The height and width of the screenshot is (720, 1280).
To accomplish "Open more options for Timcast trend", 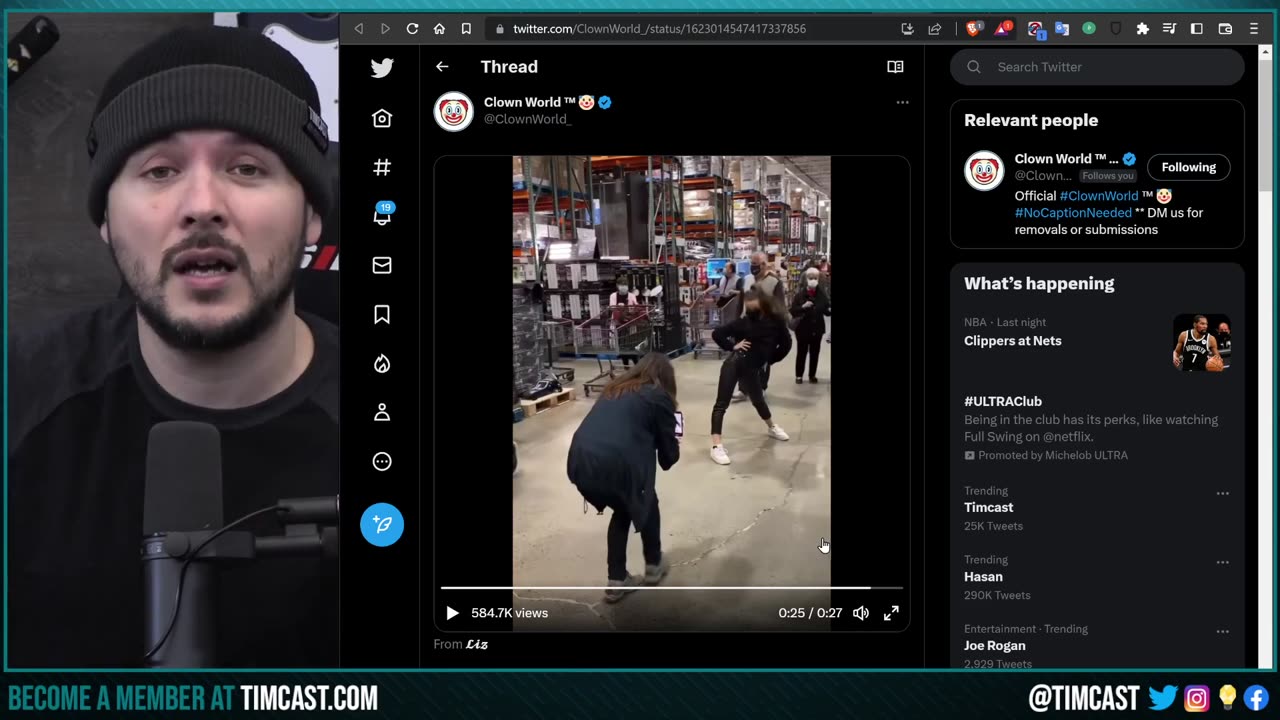I will coord(1222,493).
